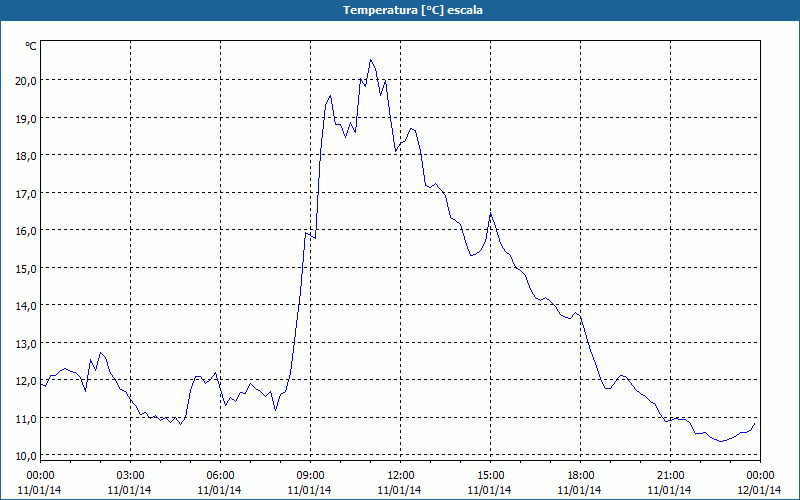Click the 10,0 y-axis value
The height and width of the screenshot is (500, 800).
pyautogui.click(x=27, y=456)
